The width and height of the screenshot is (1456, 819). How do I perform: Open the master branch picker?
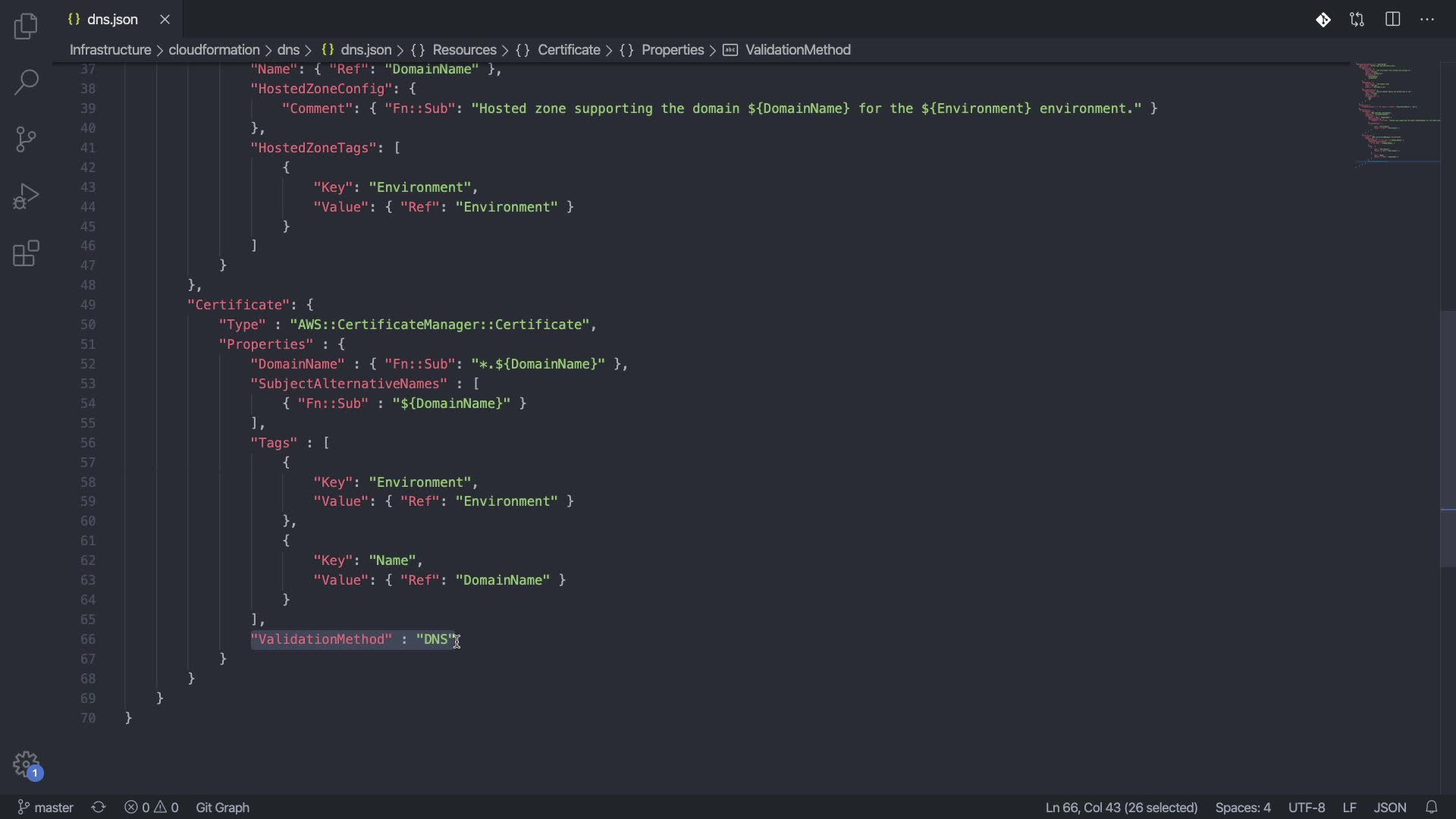(45, 807)
